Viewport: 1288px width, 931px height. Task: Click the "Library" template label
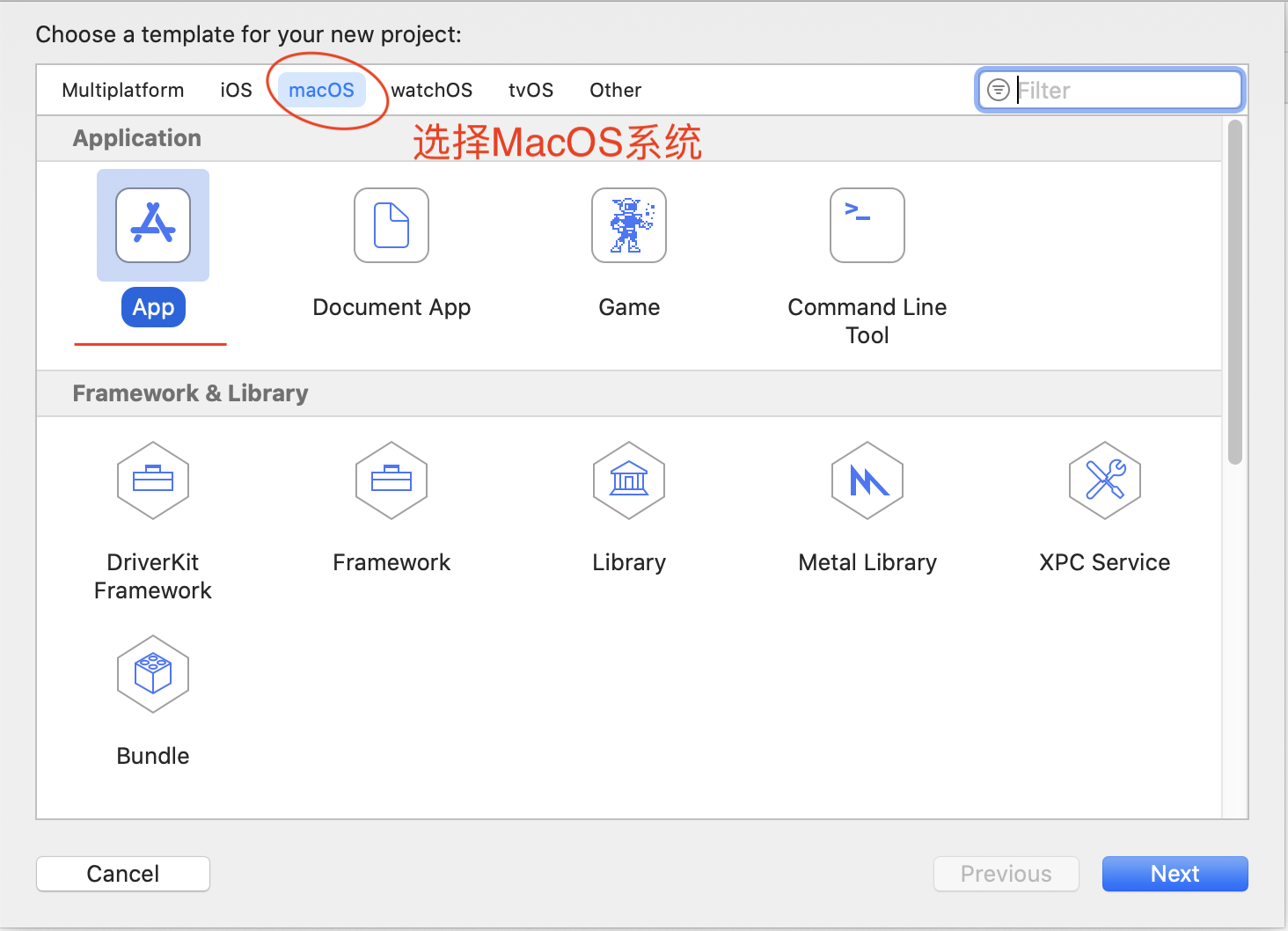point(629,562)
